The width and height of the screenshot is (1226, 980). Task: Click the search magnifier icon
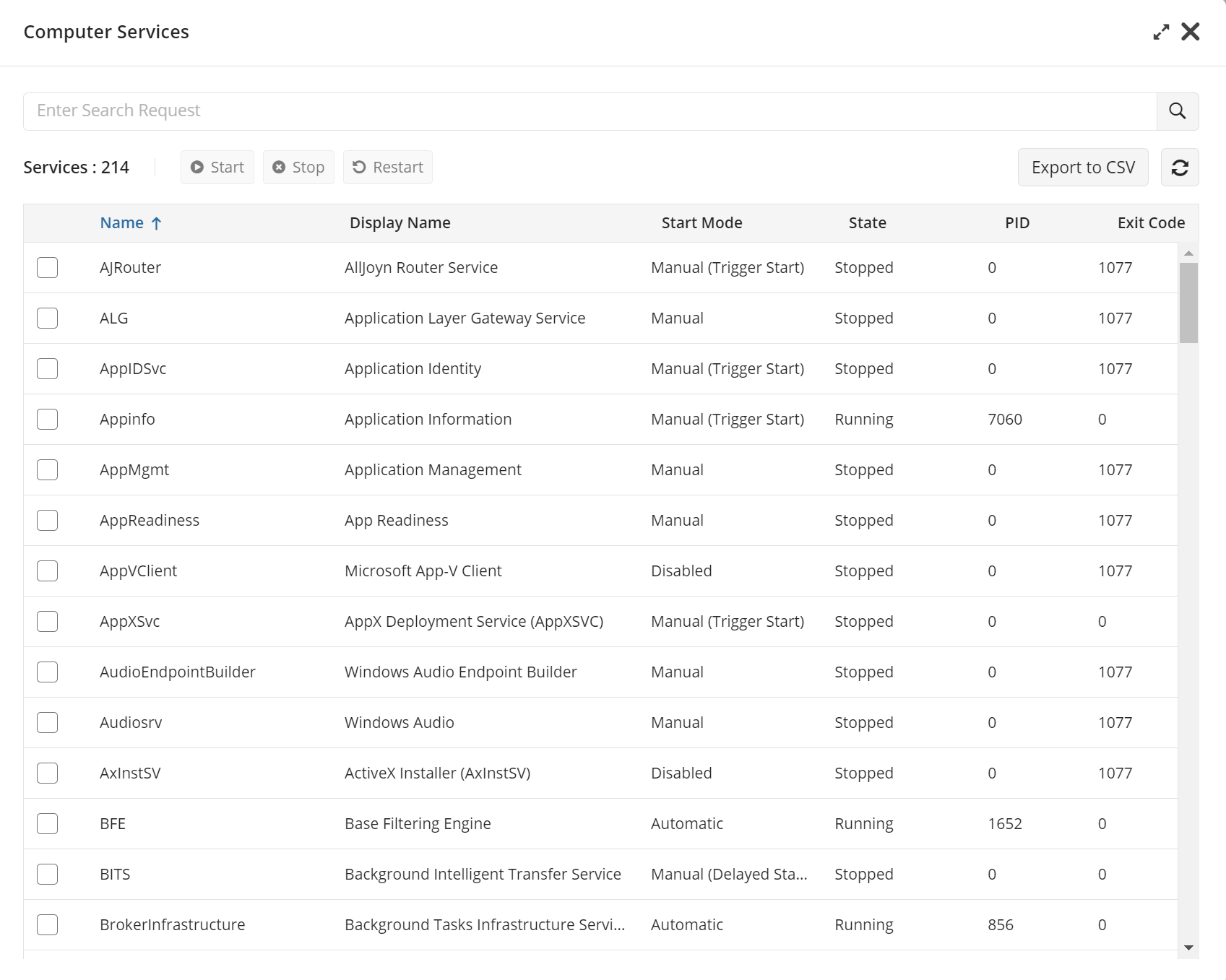1178,111
